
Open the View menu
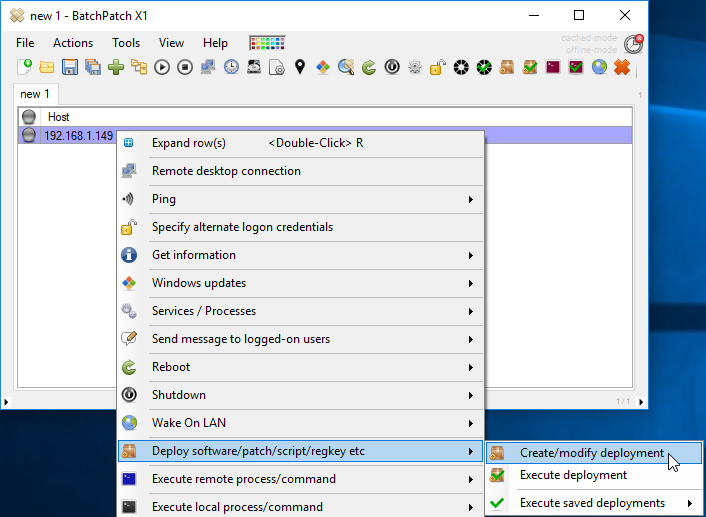pos(171,43)
